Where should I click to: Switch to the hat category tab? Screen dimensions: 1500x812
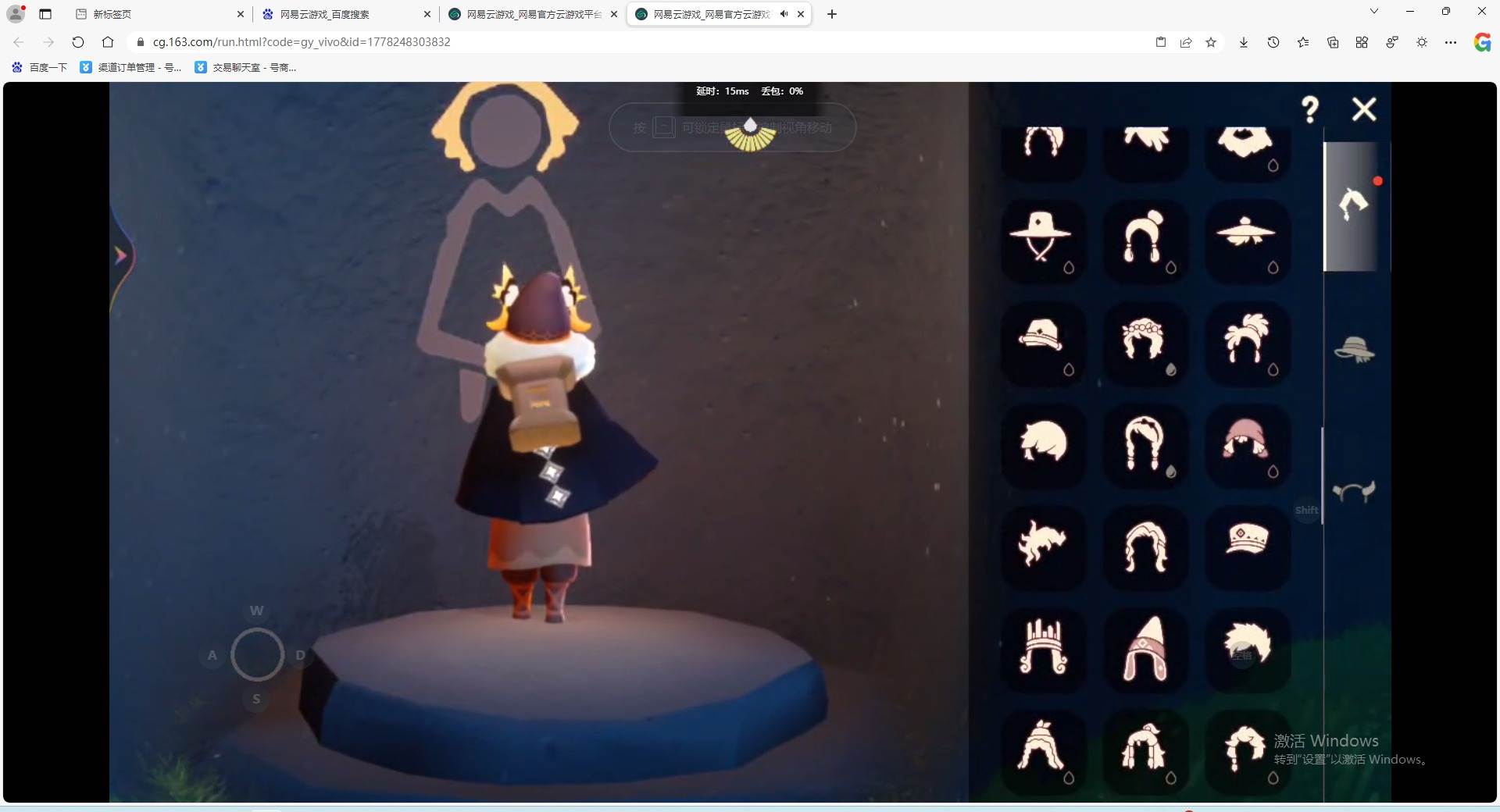(x=1355, y=350)
